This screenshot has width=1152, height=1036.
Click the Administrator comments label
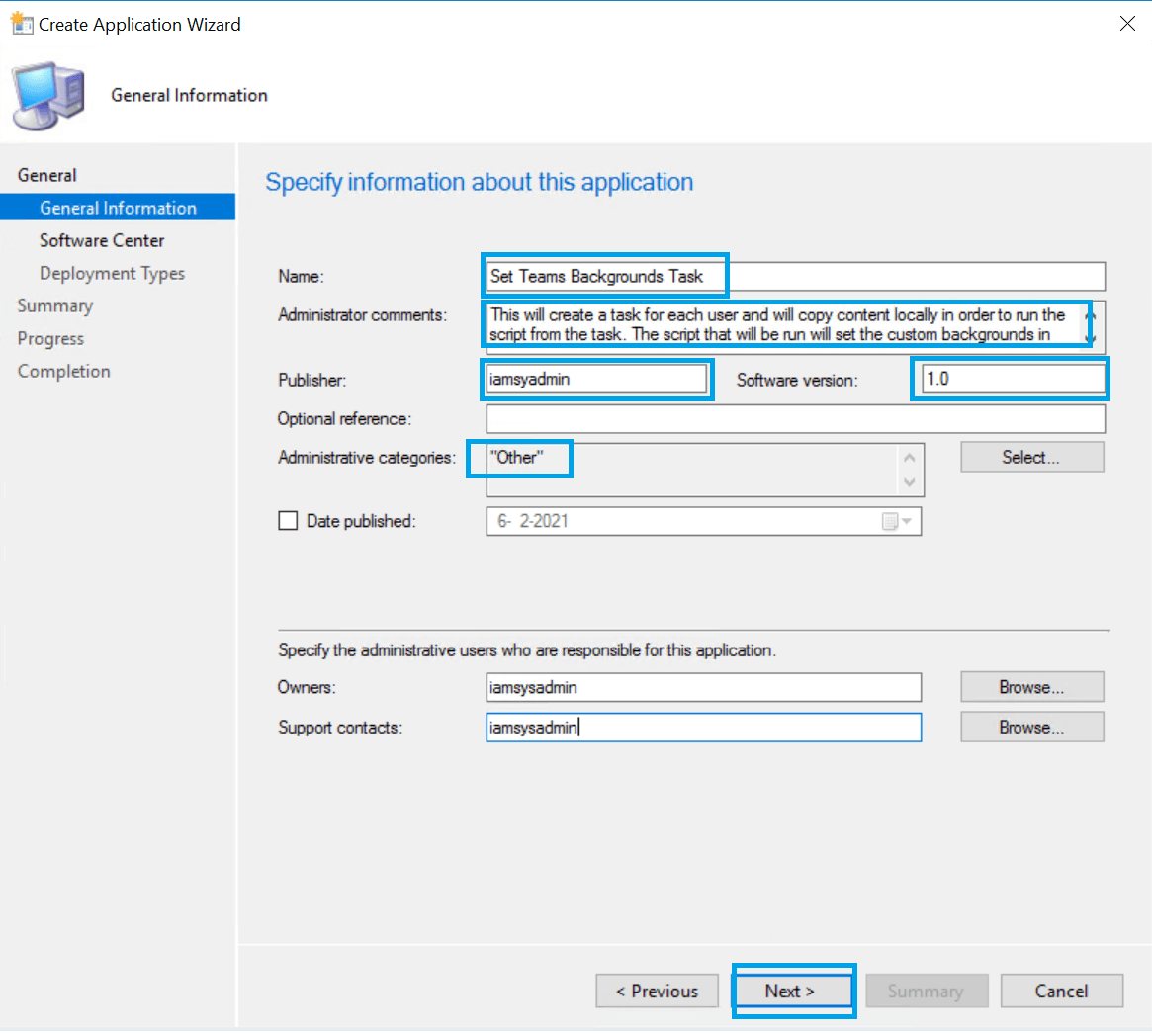[x=362, y=315]
